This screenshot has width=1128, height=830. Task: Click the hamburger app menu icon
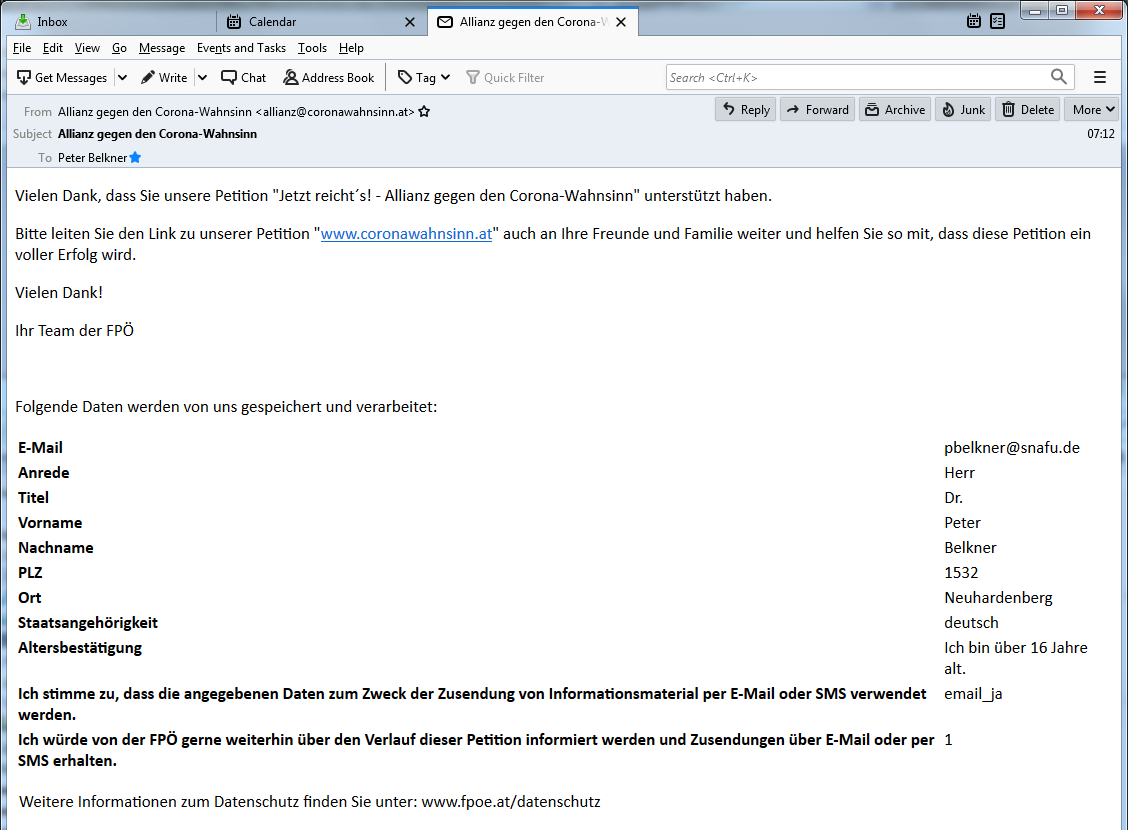(x=1100, y=77)
